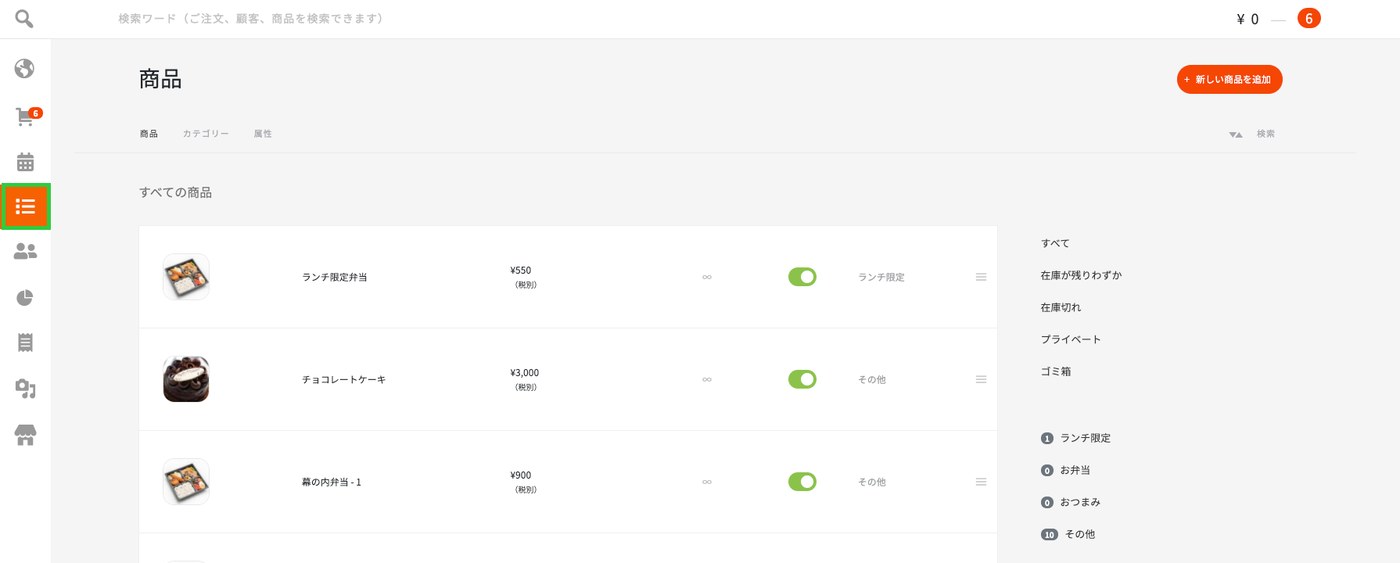The height and width of the screenshot is (563, 1400).
Task: Toggle off チョコレートケーキ availability switch
Action: 802,379
